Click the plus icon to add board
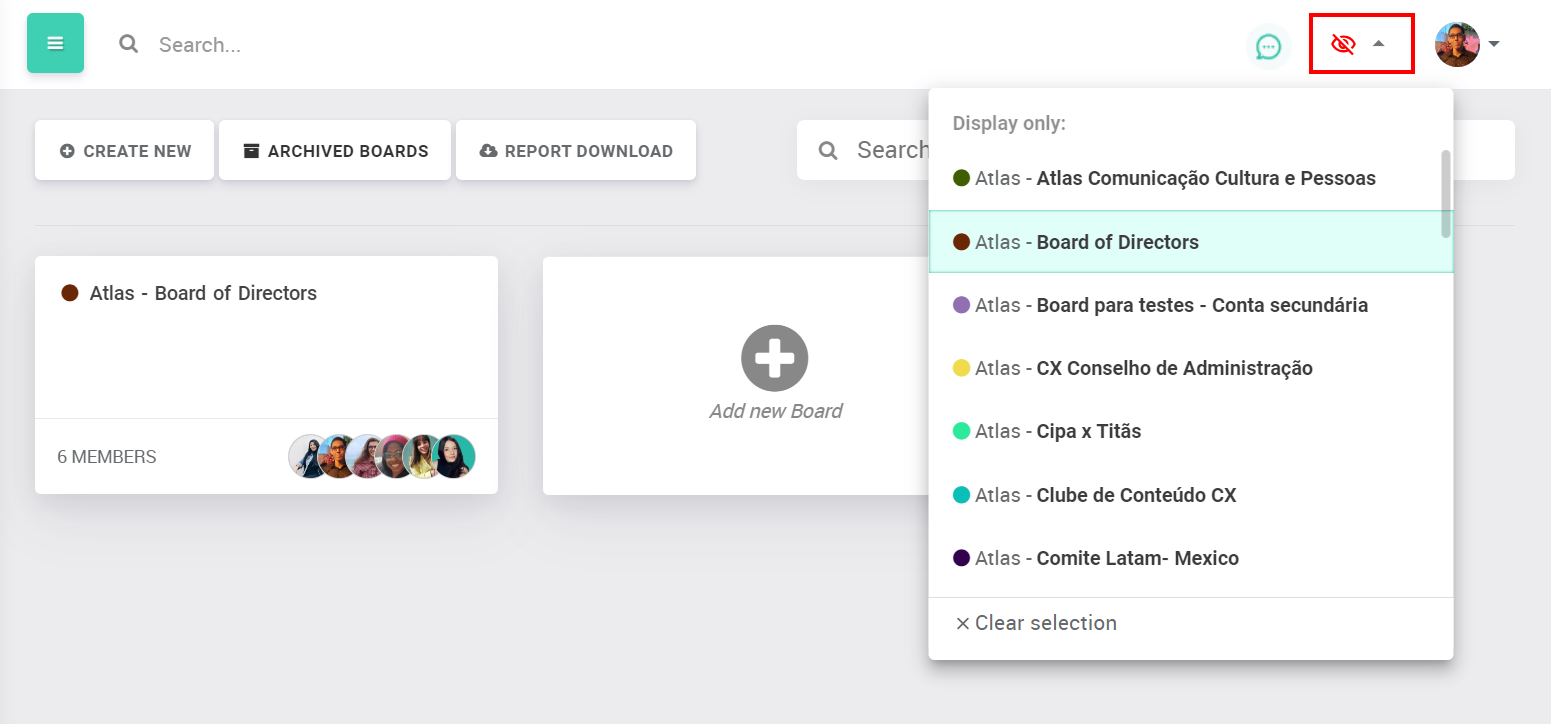The width and height of the screenshot is (1551, 724). (774, 358)
